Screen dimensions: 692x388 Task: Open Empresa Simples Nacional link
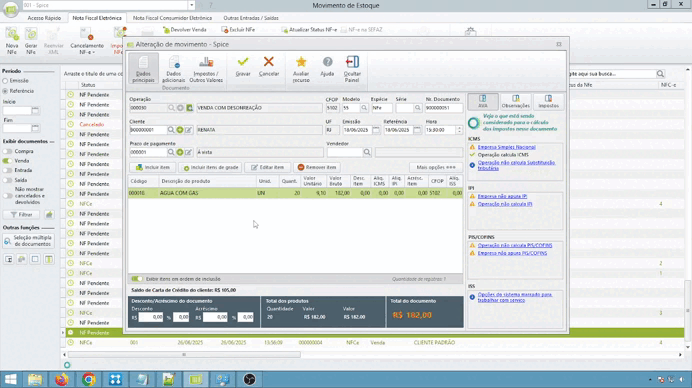pos(506,147)
